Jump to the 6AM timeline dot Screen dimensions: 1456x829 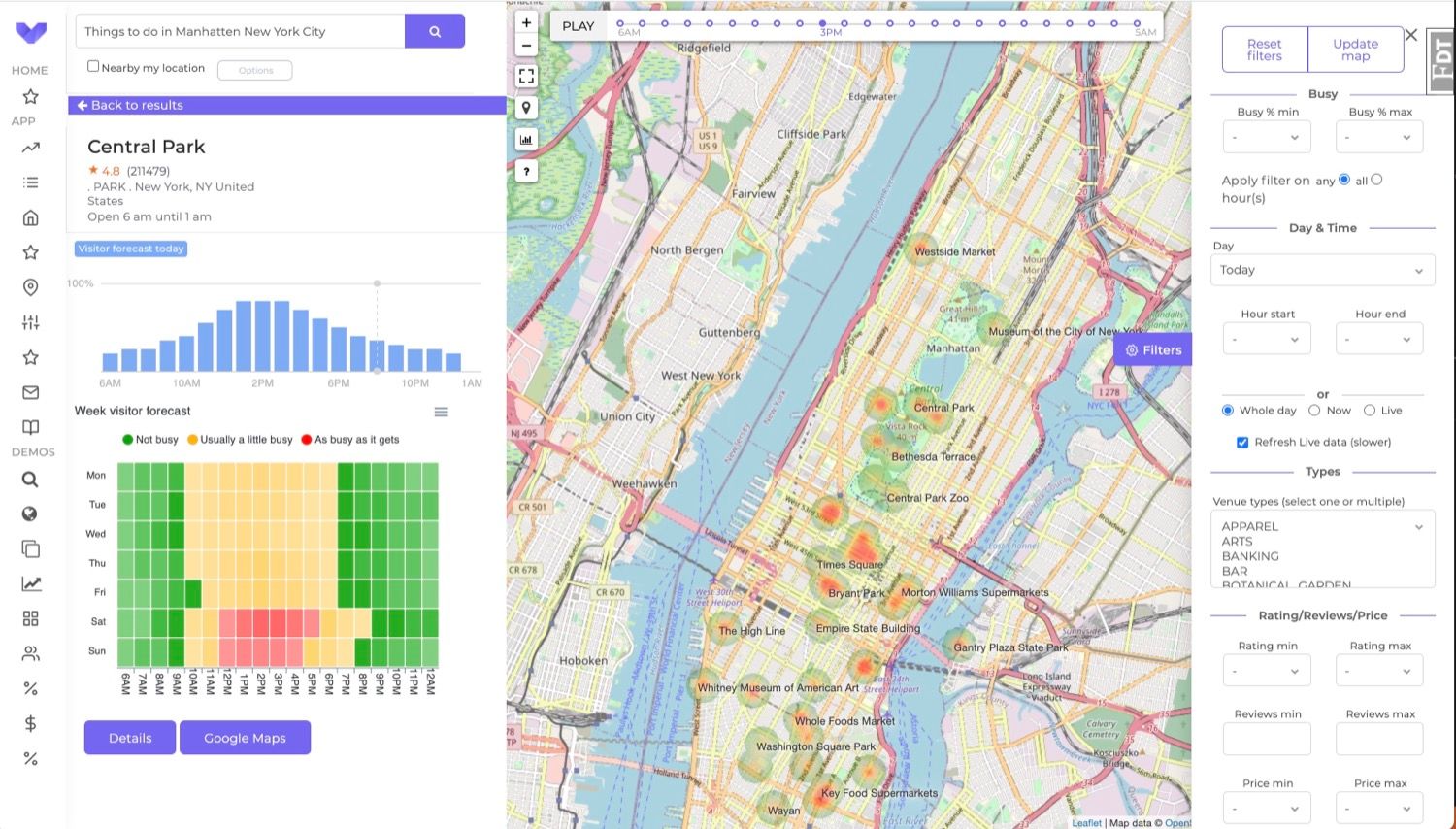coord(620,23)
